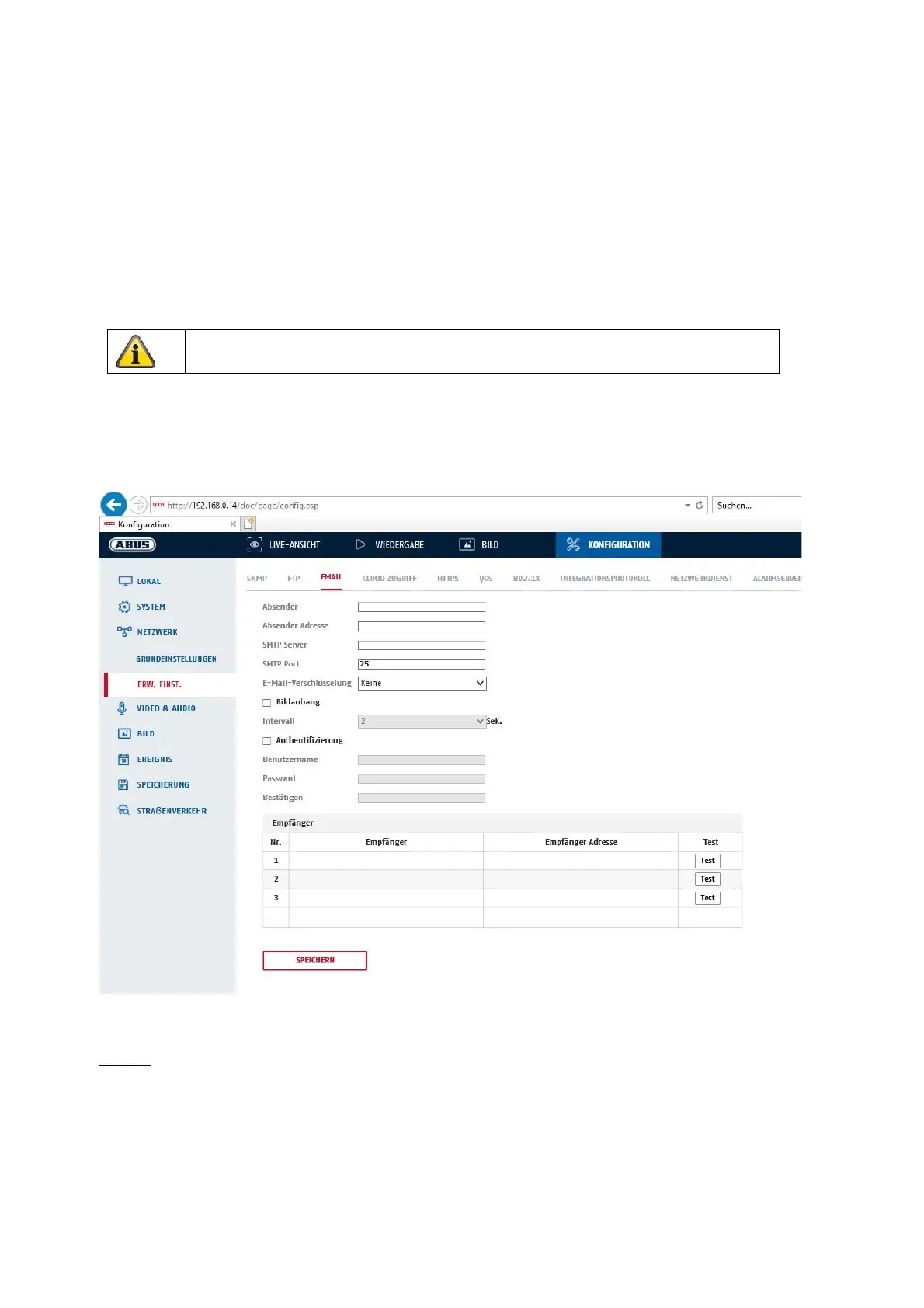Click the Lokal monitor icon
The image size is (924, 1308).
point(125,581)
